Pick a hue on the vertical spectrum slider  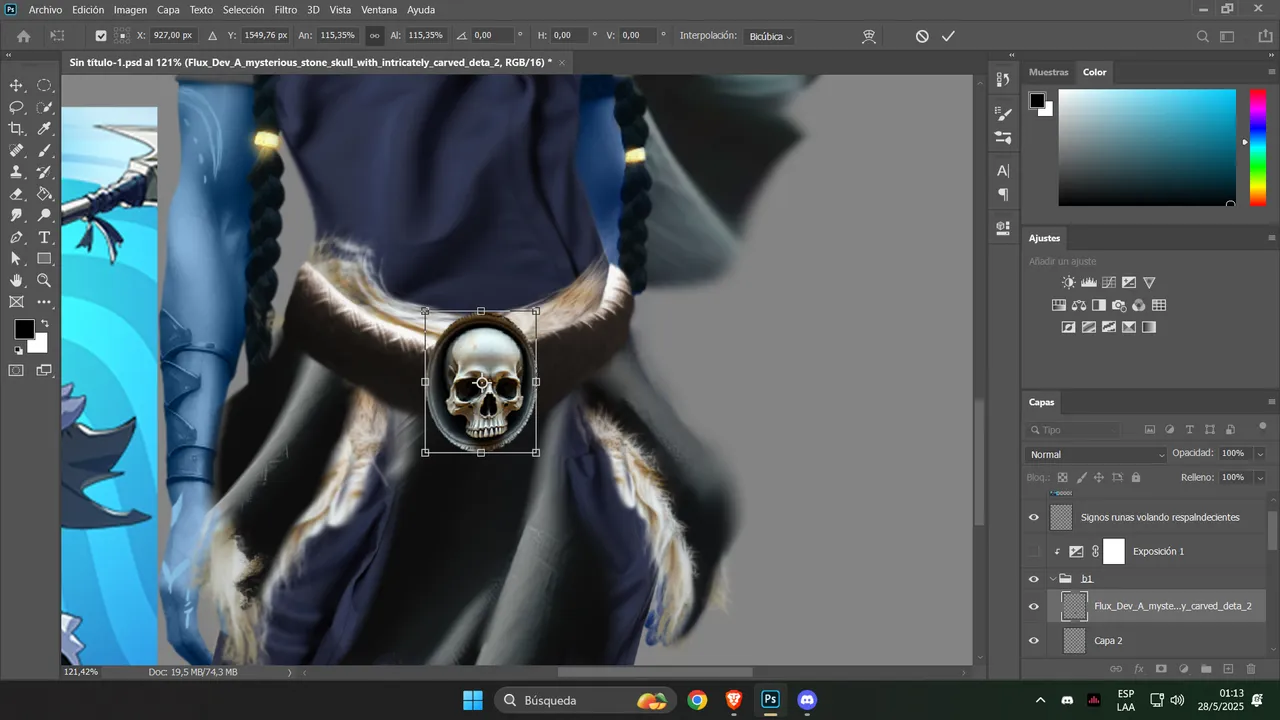(x=1257, y=147)
